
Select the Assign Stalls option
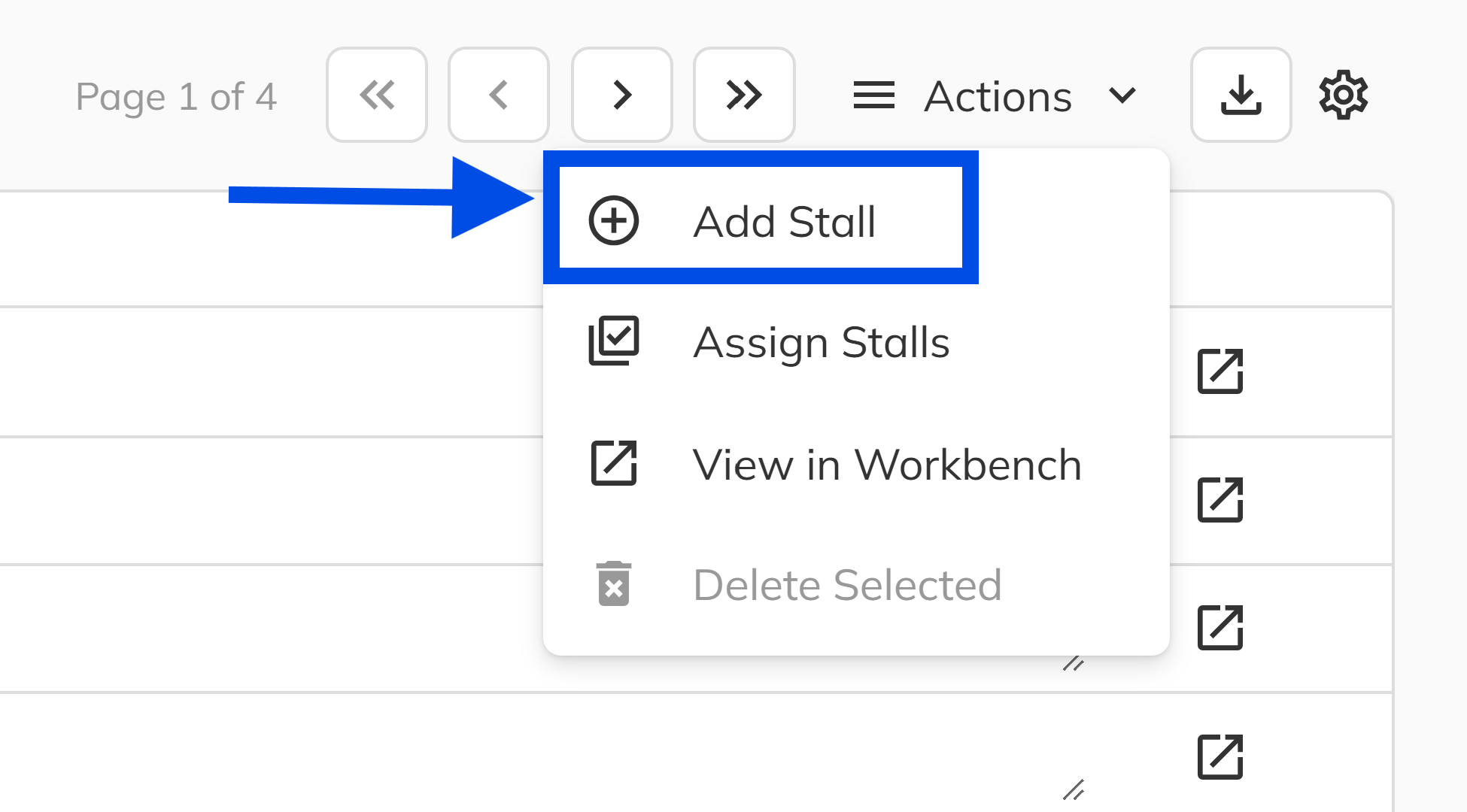point(821,342)
